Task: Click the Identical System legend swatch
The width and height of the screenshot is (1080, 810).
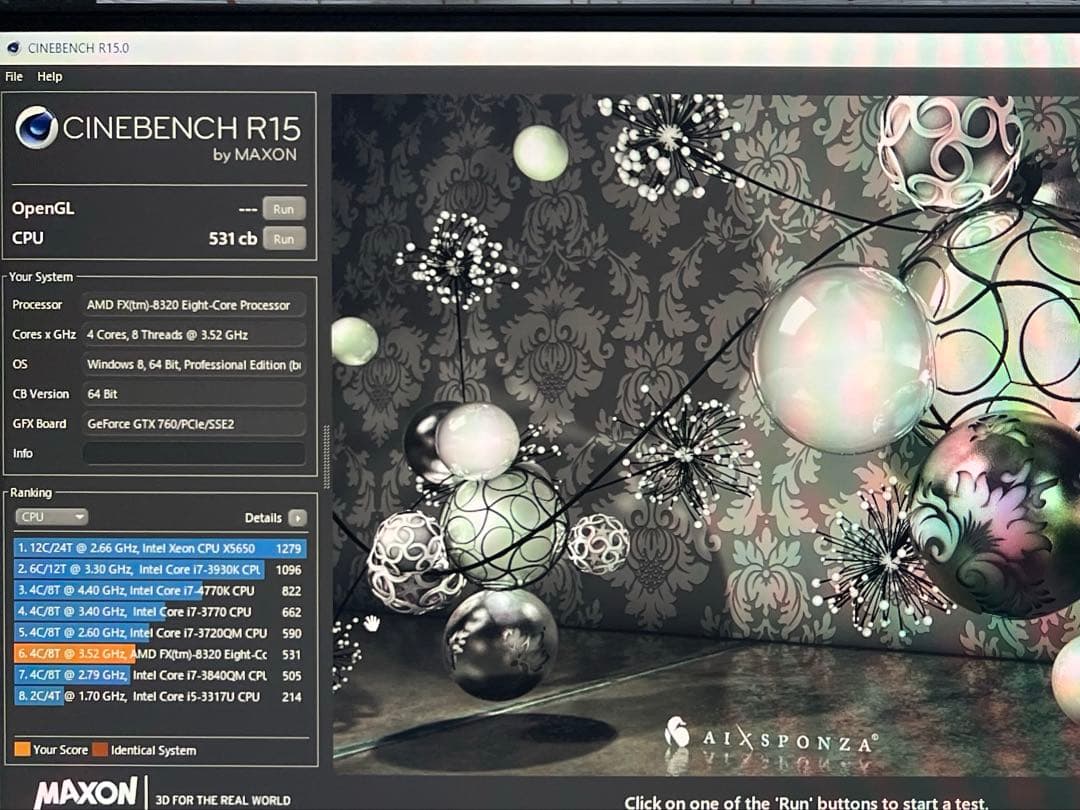Action: coord(100,749)
